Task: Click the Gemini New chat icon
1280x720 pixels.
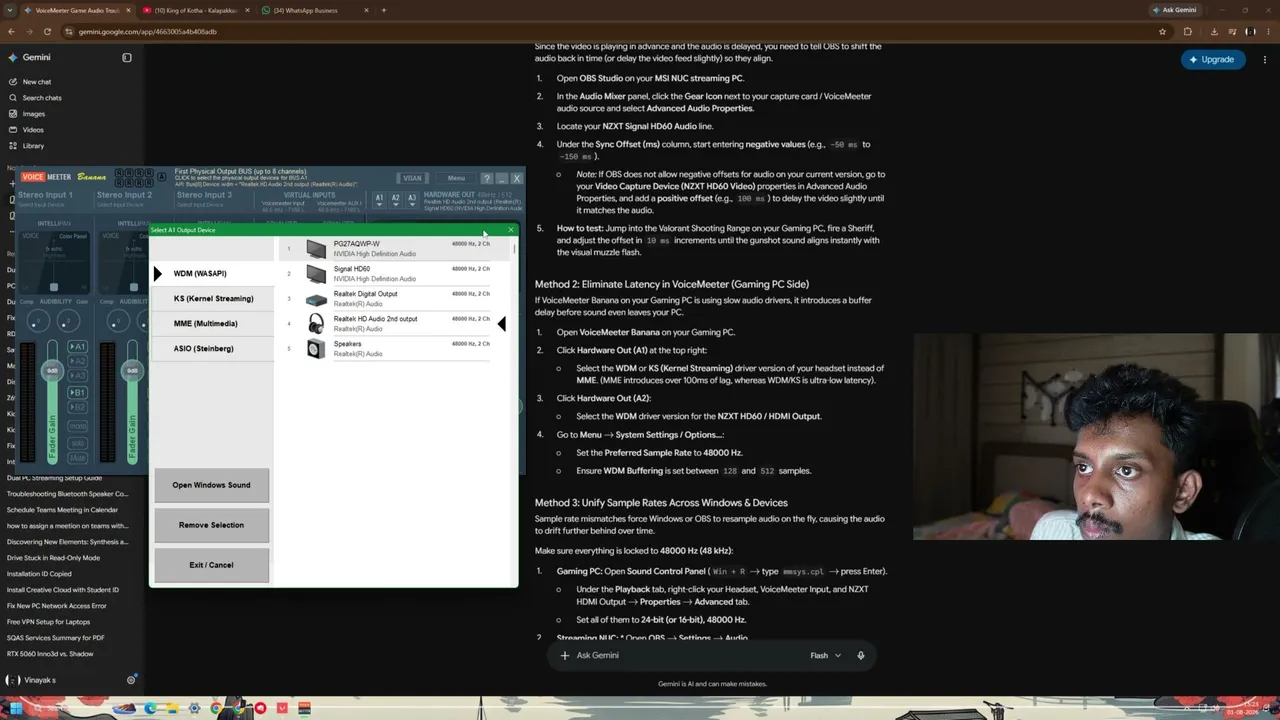Action: (x=12, y=82)
